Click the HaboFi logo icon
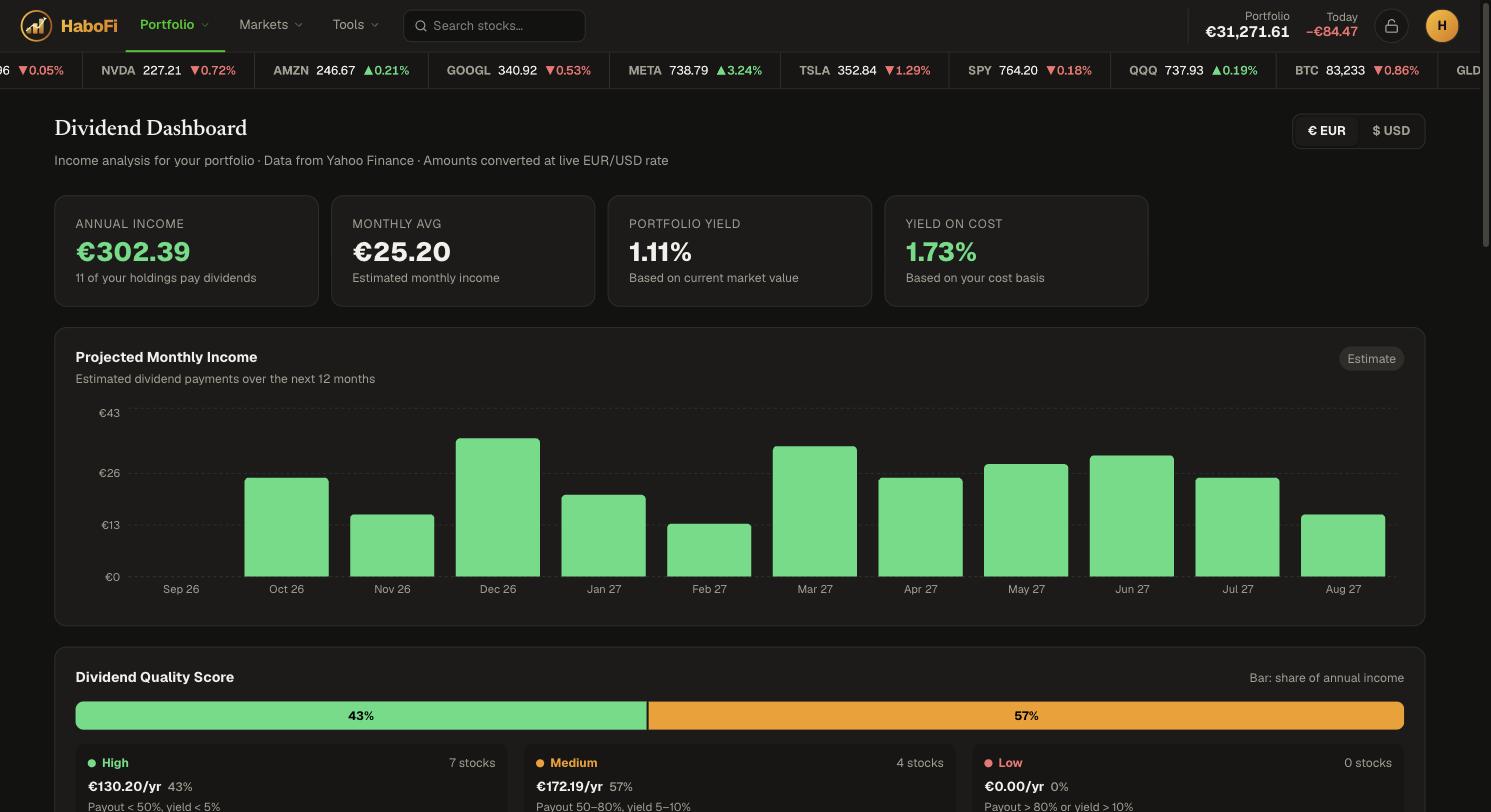The height and width of the screenshot is (812, 1491). click(36, 26)
